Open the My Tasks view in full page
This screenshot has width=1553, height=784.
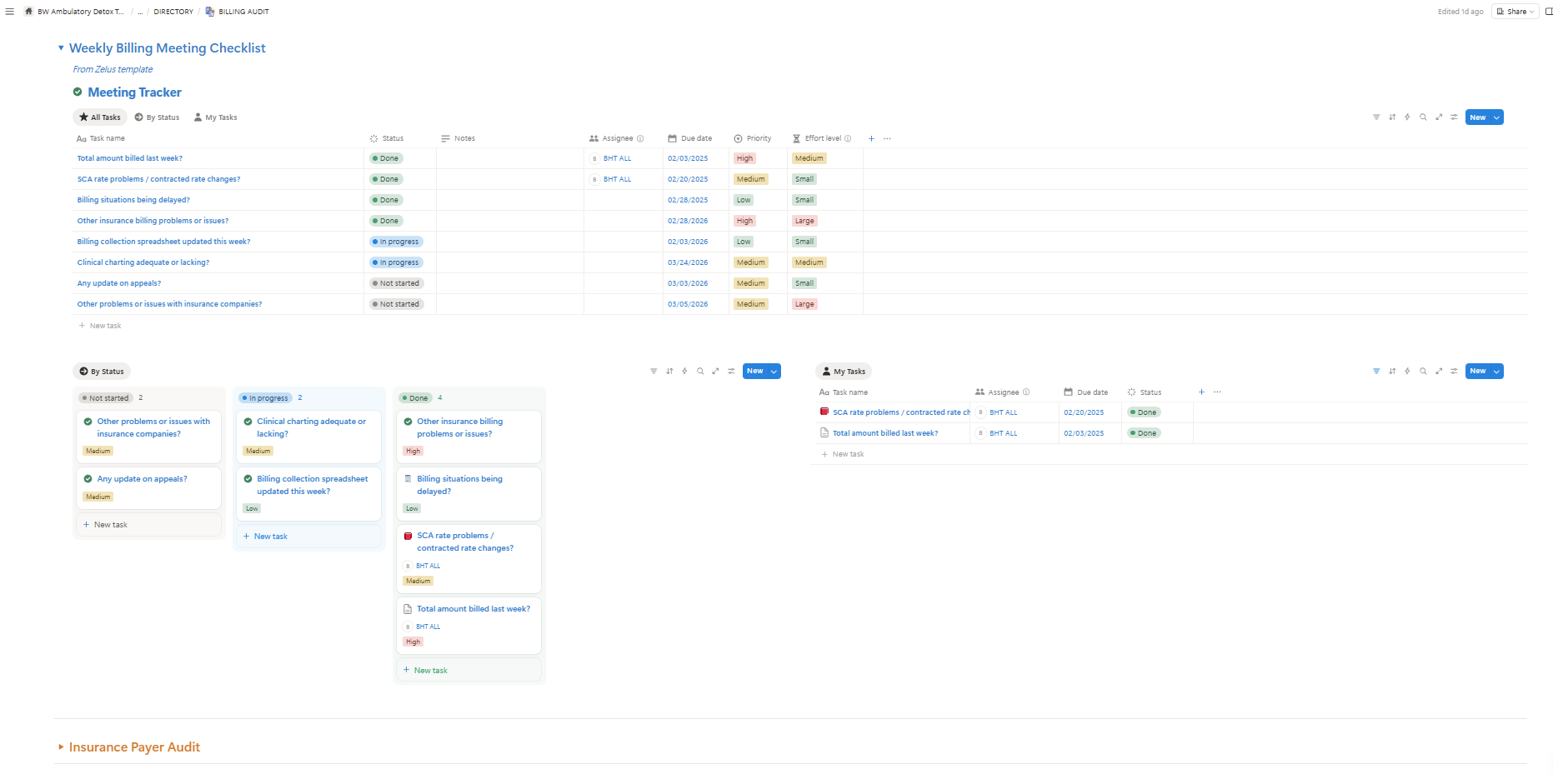1439,372
